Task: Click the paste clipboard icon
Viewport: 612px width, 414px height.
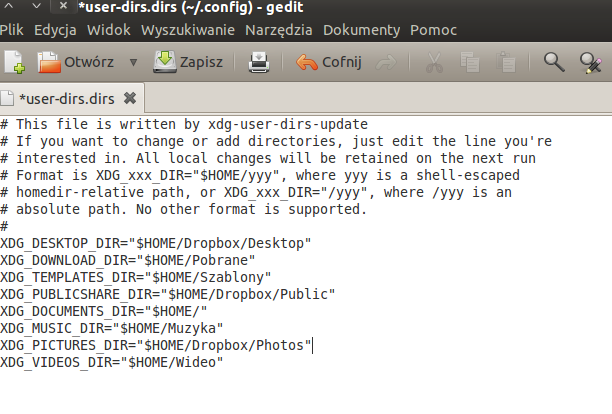Action: (506, 62)
